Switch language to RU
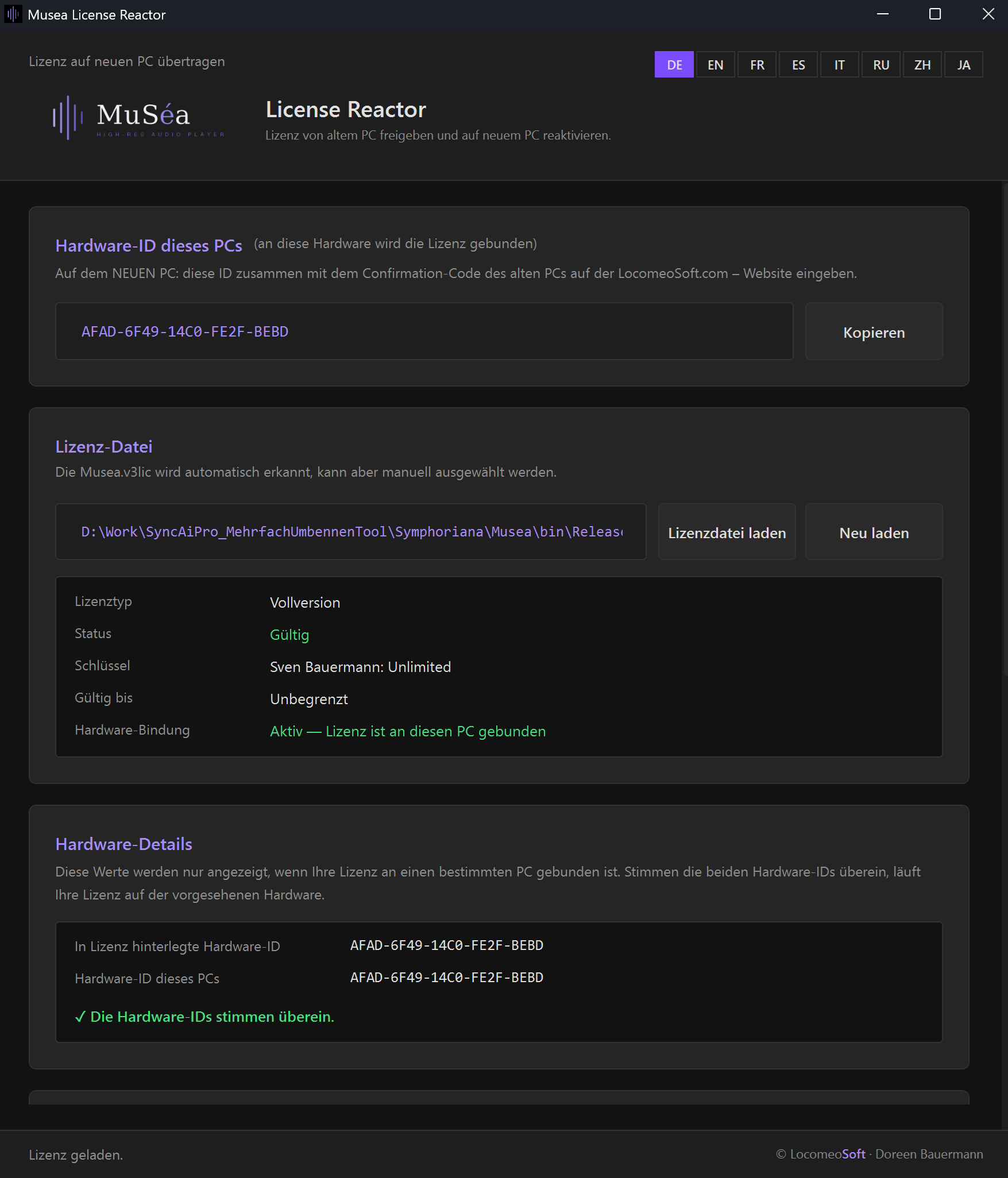Viewport: 1008px width, 1178px height. 881,64
